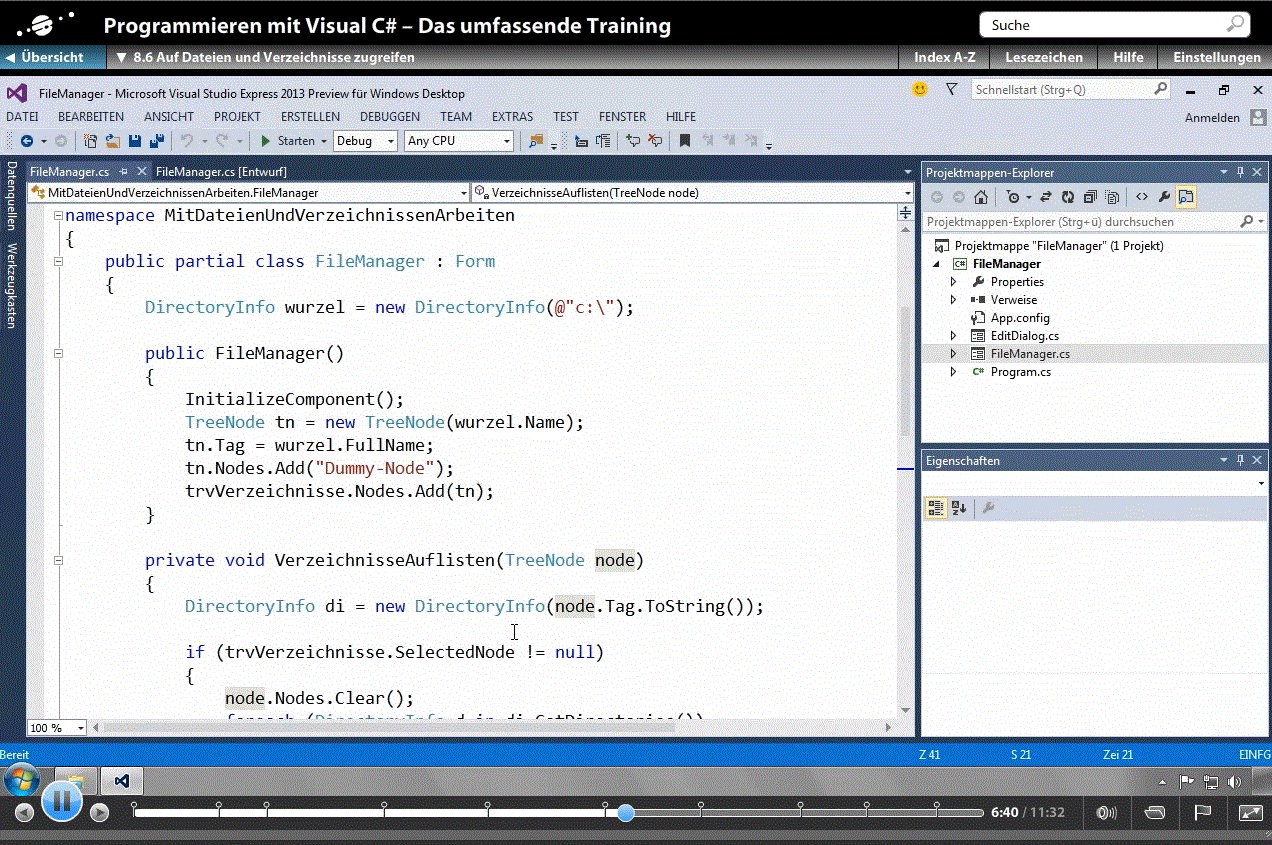Click the Suche search field in player
This screenshot has height=845, width=1272.
tap(1114, 25)
